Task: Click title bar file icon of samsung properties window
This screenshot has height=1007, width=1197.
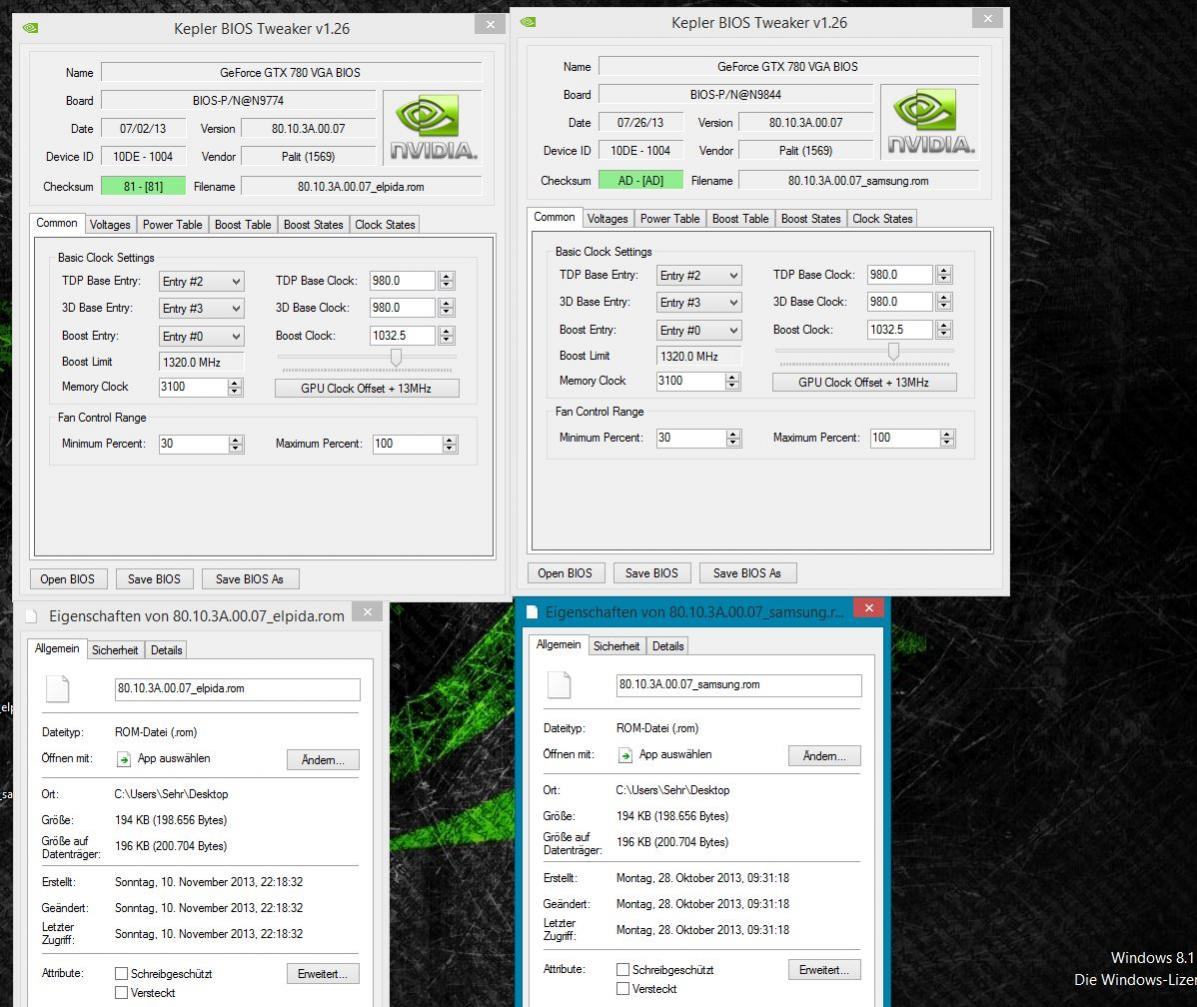Action: [532, 612]
